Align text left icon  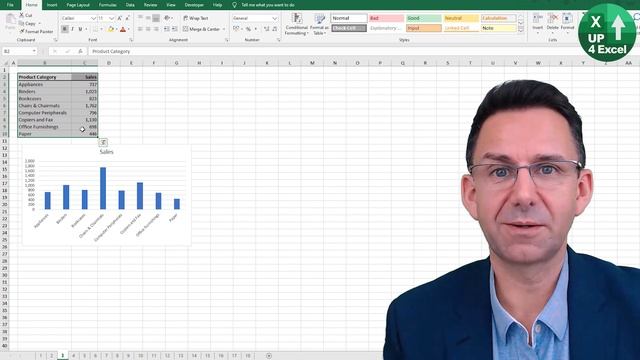(x=140, y=29)
